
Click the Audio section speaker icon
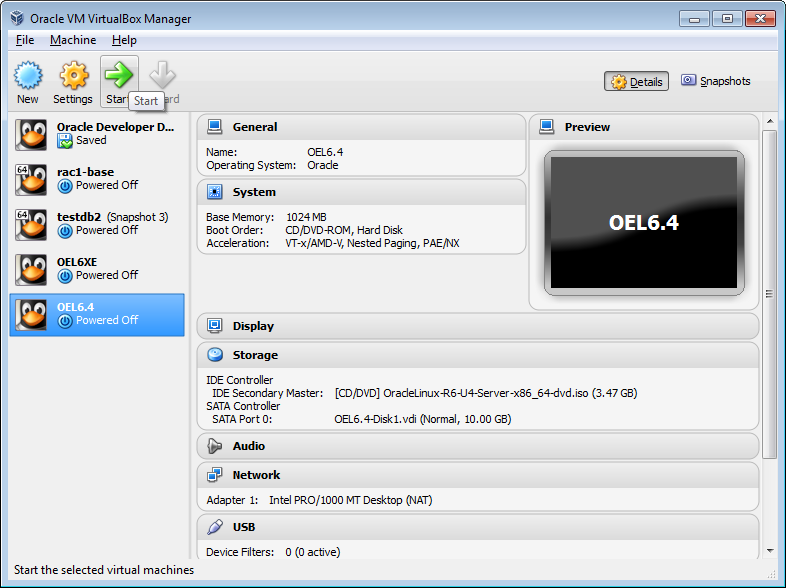215,446
